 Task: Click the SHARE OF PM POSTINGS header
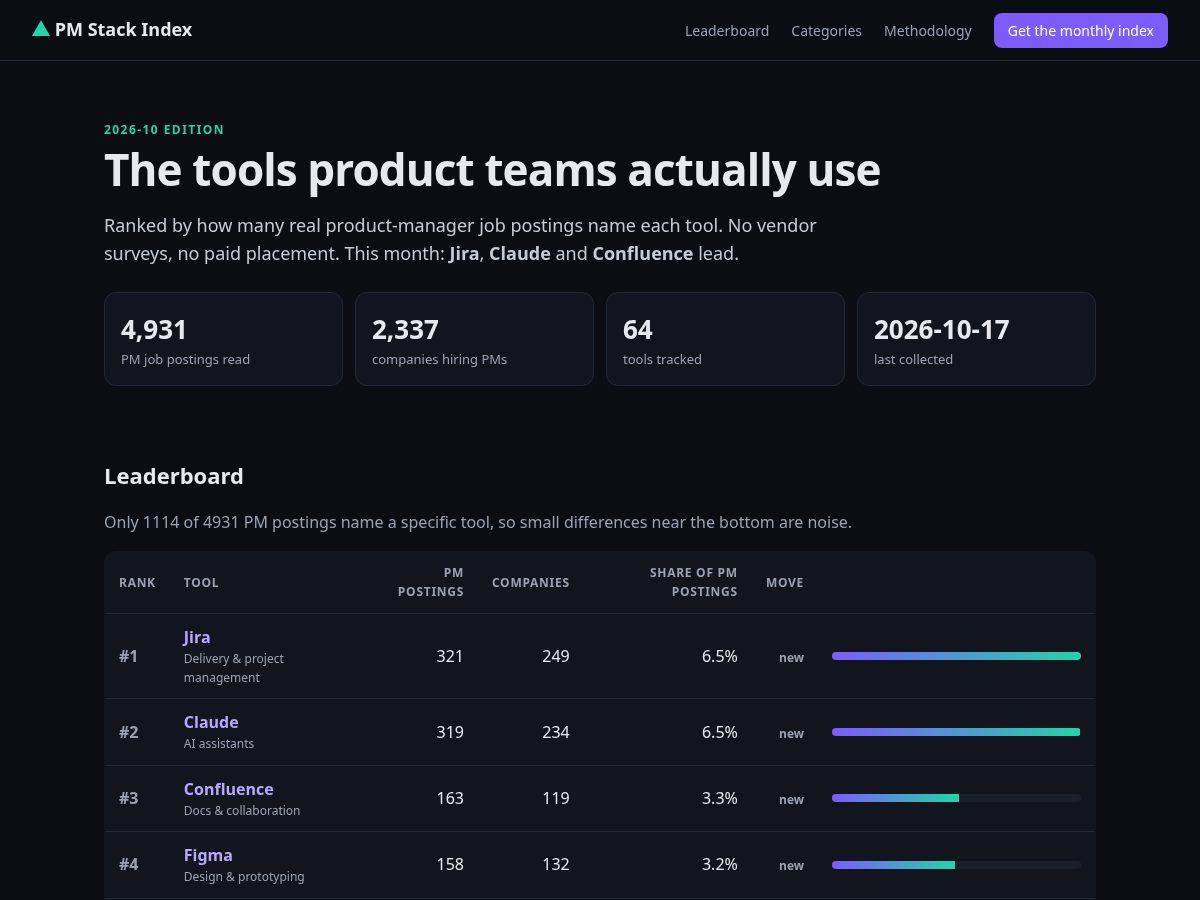coord(694,582)
